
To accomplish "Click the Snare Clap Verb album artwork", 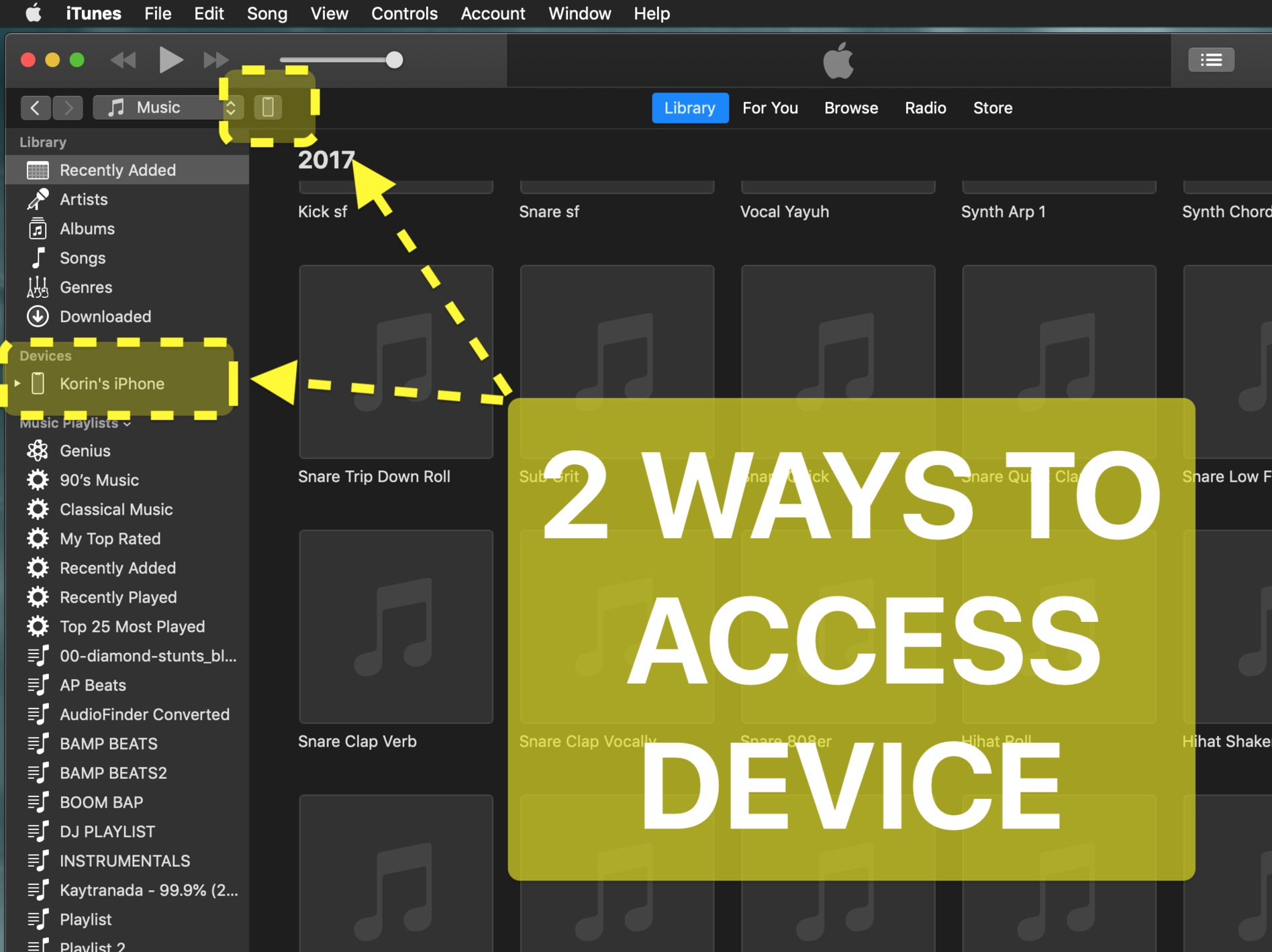I will [x=396, y=627].
